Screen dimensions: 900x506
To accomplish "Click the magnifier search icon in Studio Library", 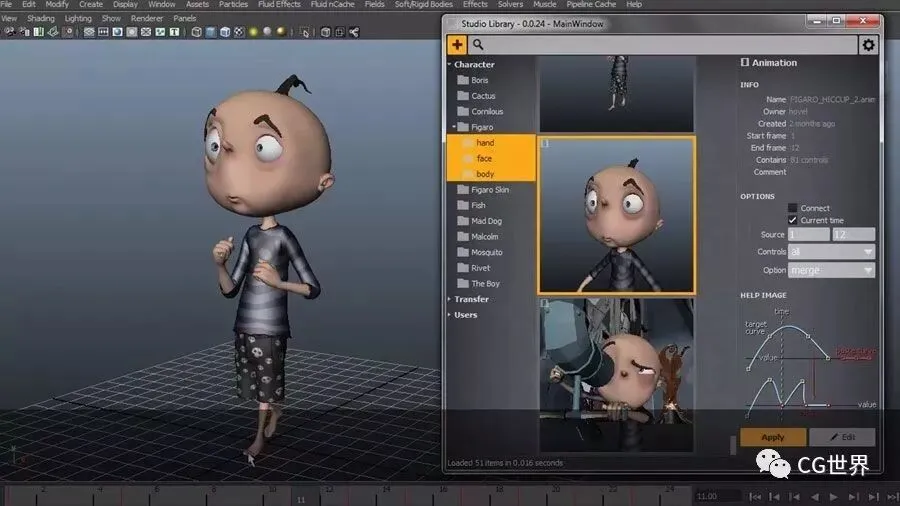I will point(478,44).
